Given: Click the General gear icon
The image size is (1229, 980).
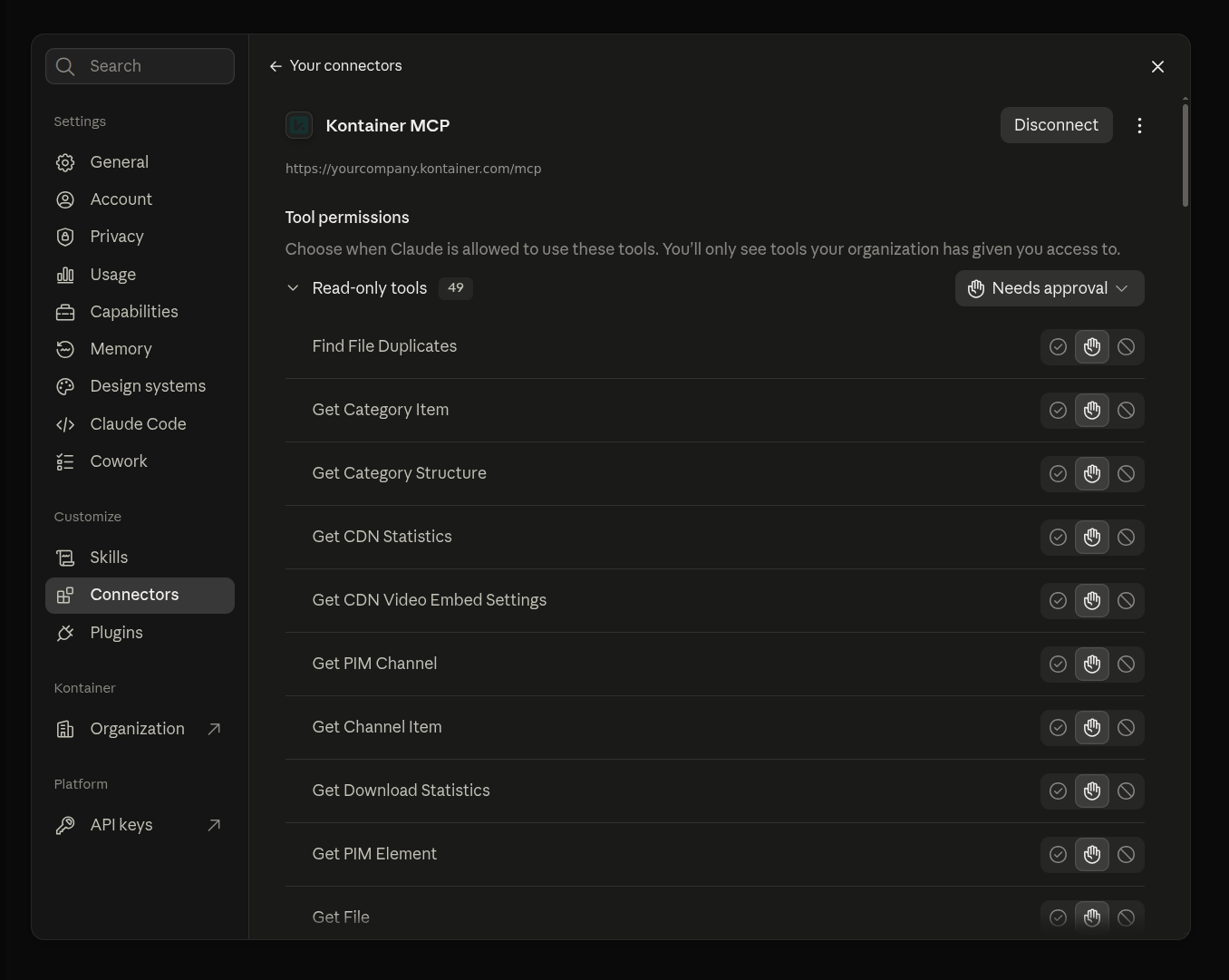Looking at the screenshot, I should (65, 162).
